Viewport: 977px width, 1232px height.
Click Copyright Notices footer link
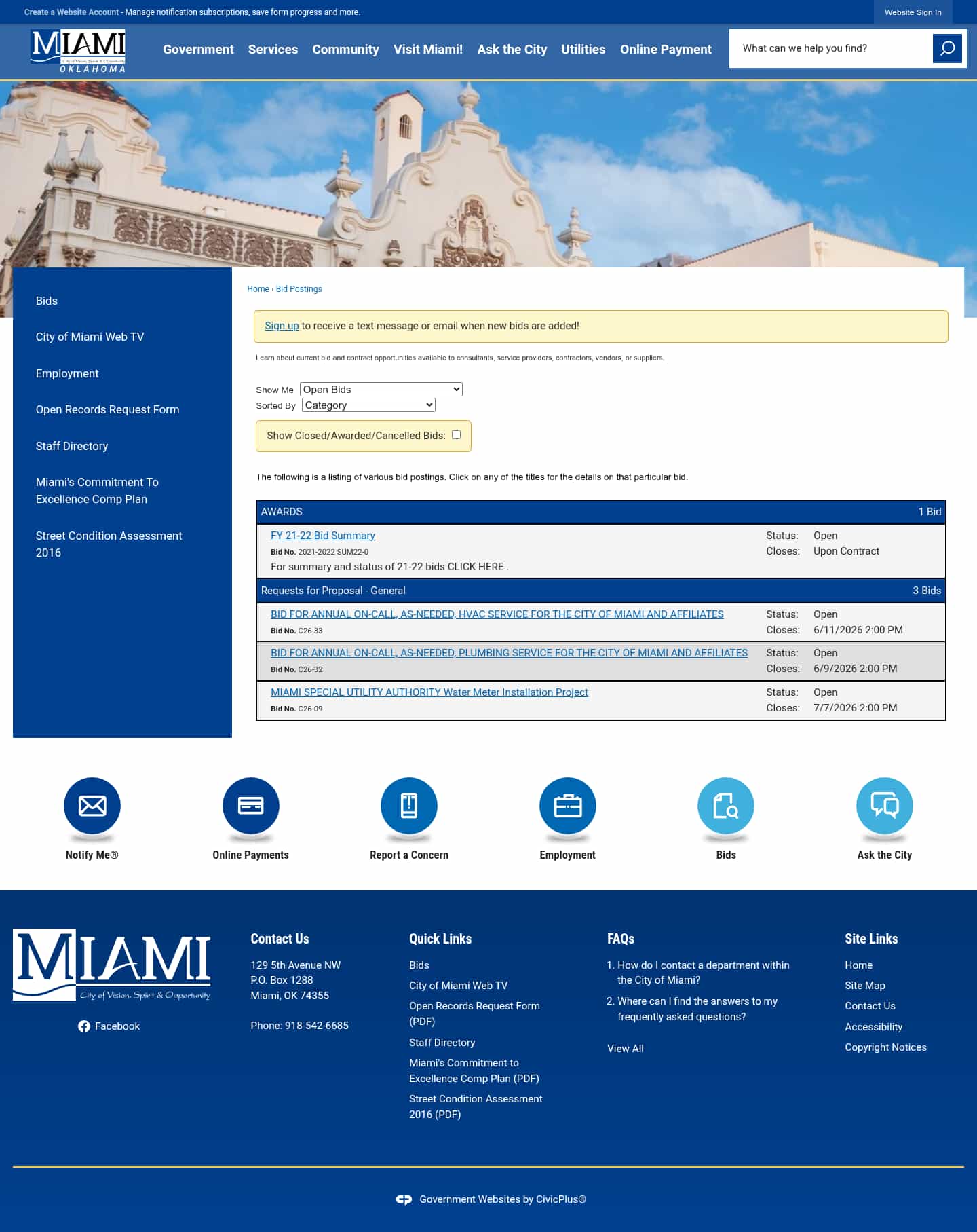click(885, 1047)
